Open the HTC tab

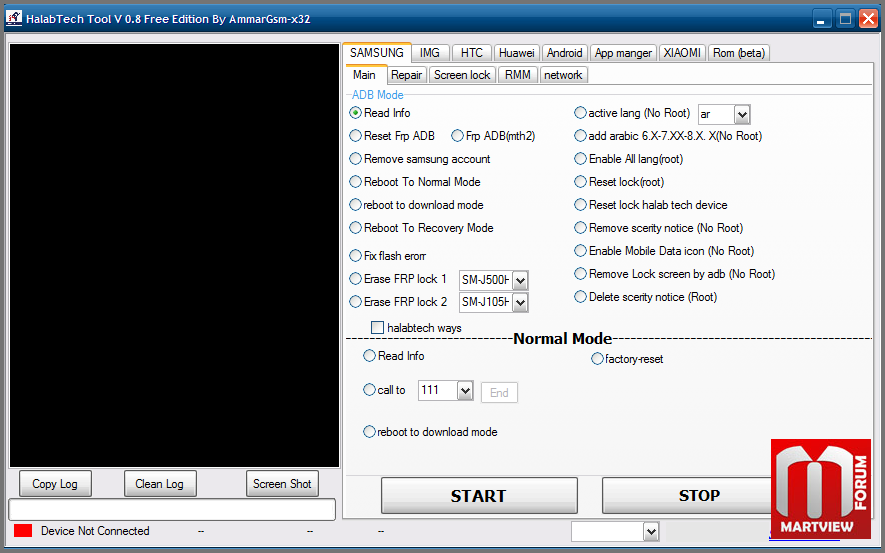(x=471, y=53)
